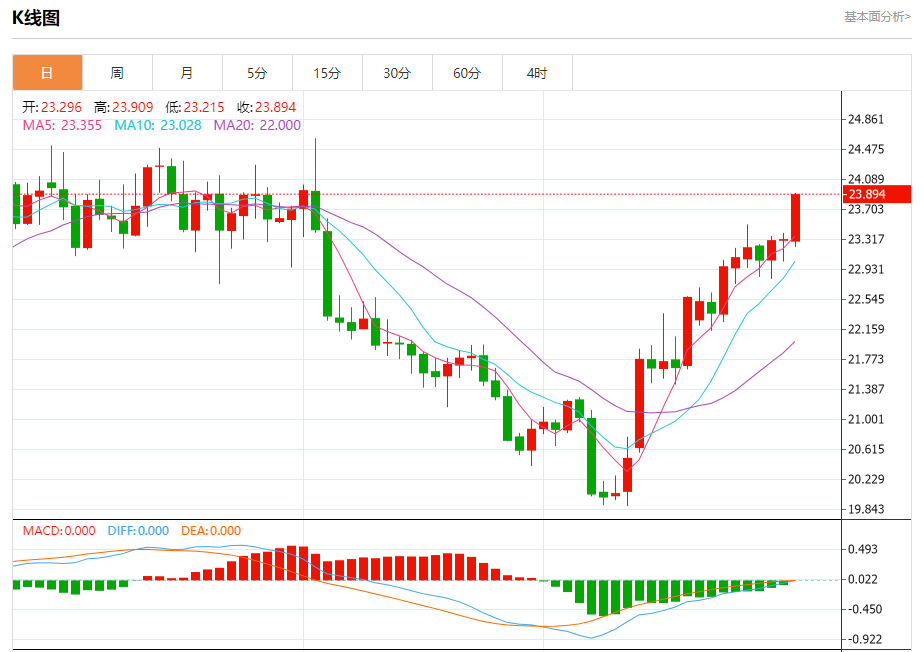Screen dimensions: 924x652
Task: Open the 15分 interval tab
Action: (328, 73)
